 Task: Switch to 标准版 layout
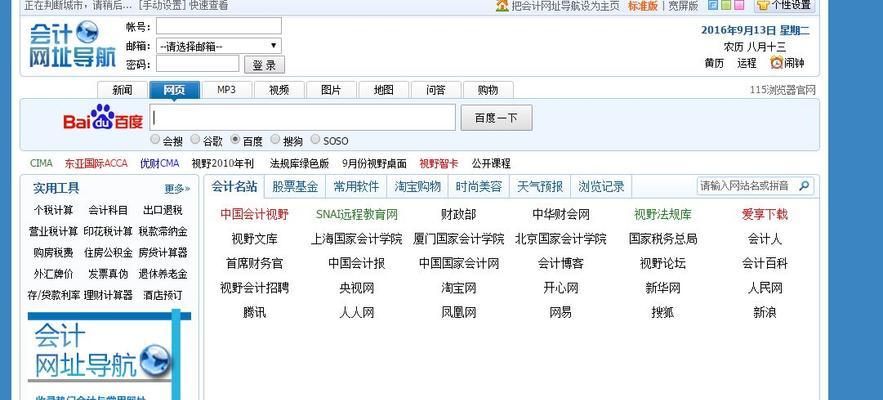pyautogui.click(x=643, y=6)
